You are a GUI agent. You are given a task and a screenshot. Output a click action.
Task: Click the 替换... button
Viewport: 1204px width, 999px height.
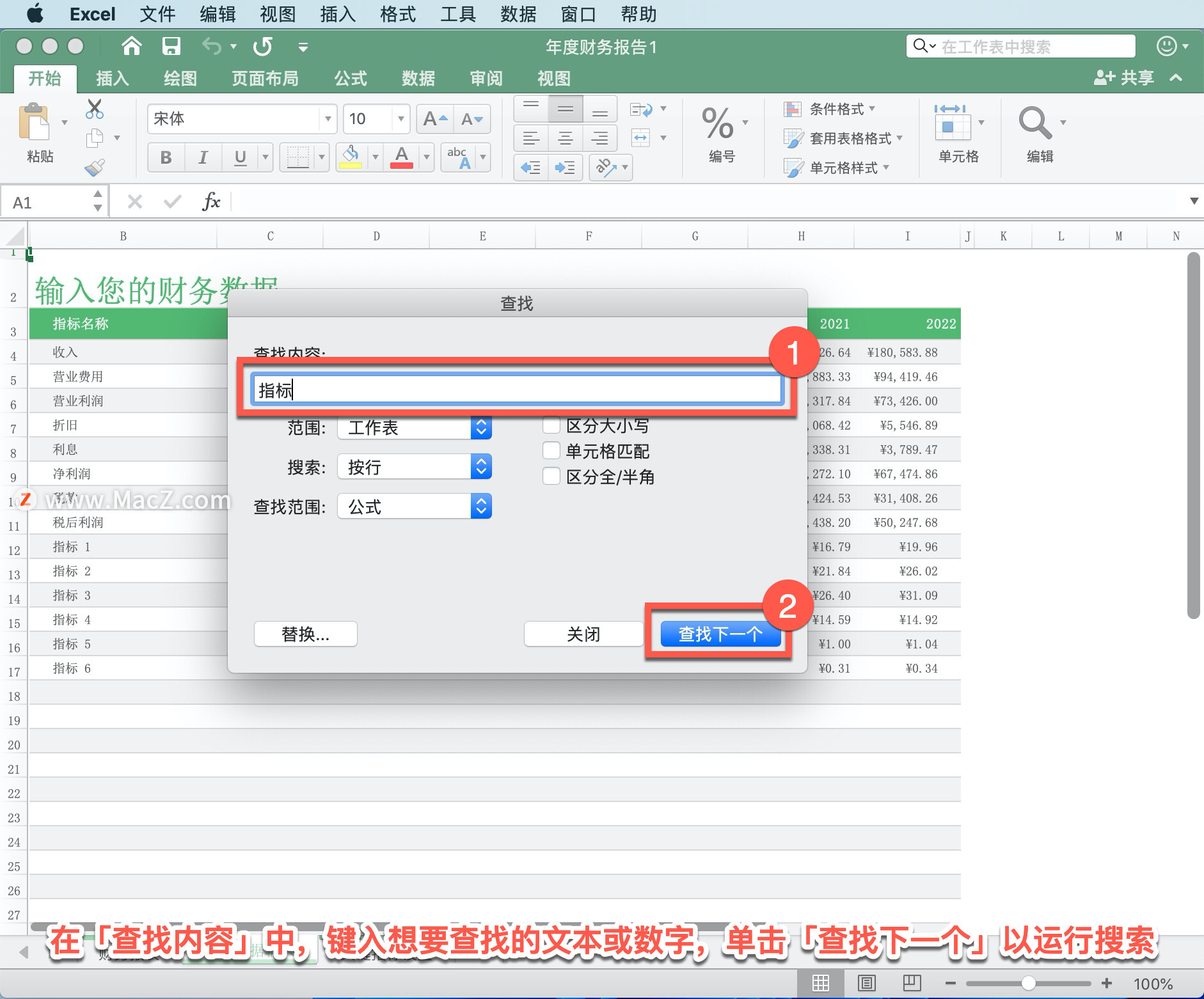[x=306, y=634]
